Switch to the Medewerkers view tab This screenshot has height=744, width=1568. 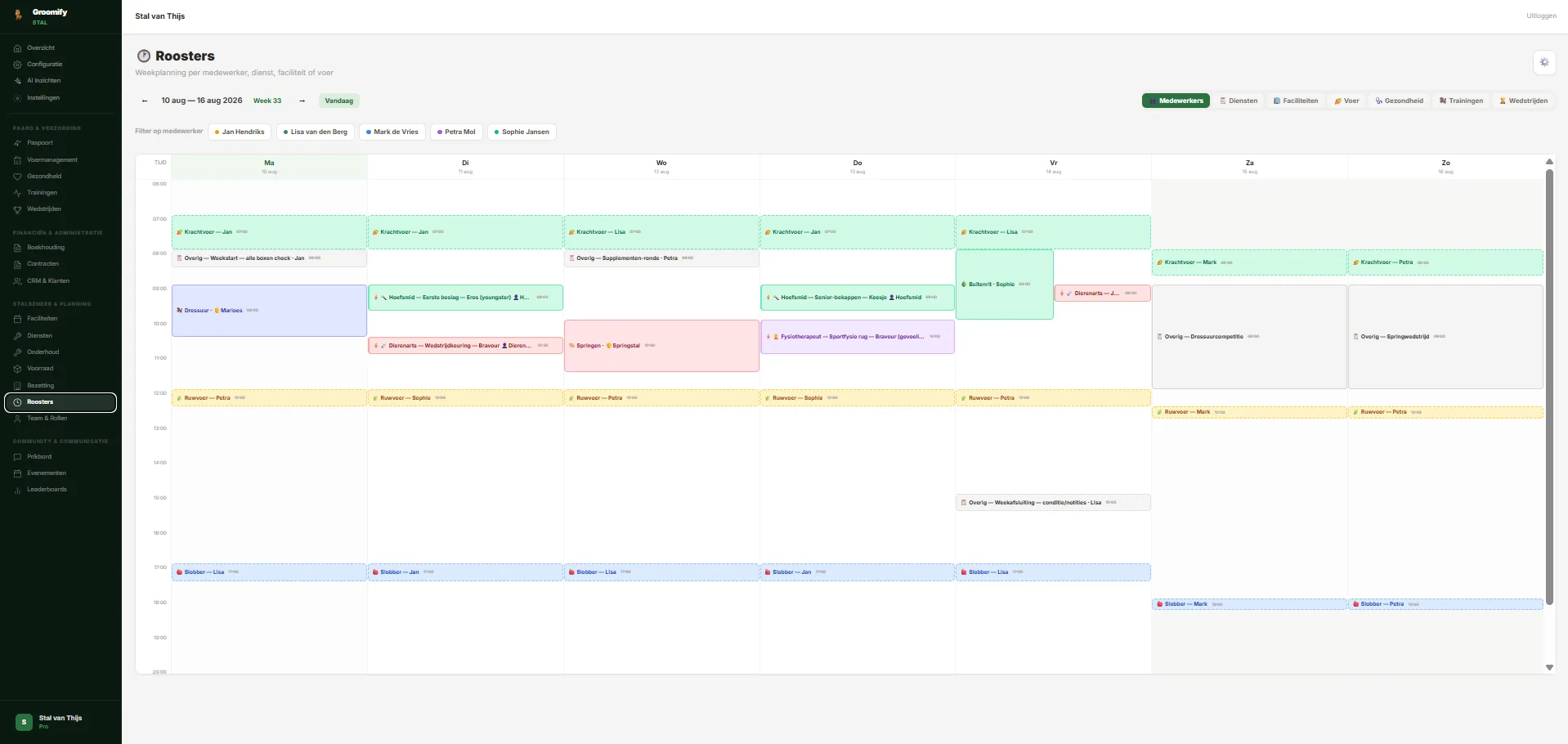1176,101
